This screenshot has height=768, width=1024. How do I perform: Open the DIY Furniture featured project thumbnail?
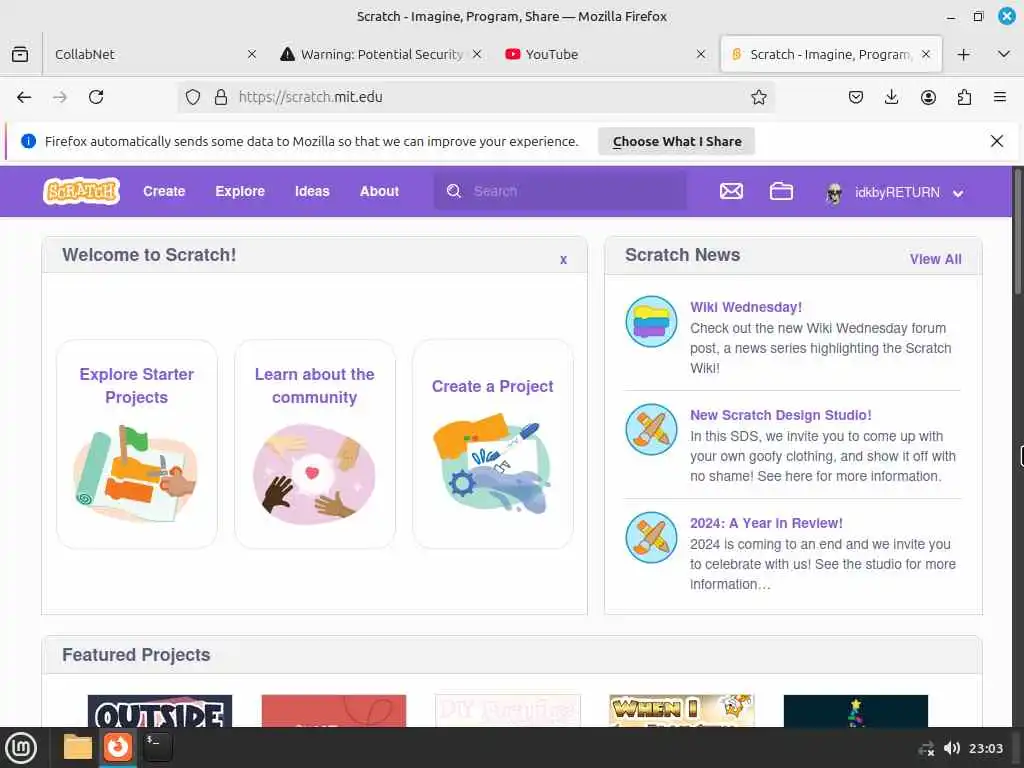point(507,711)
